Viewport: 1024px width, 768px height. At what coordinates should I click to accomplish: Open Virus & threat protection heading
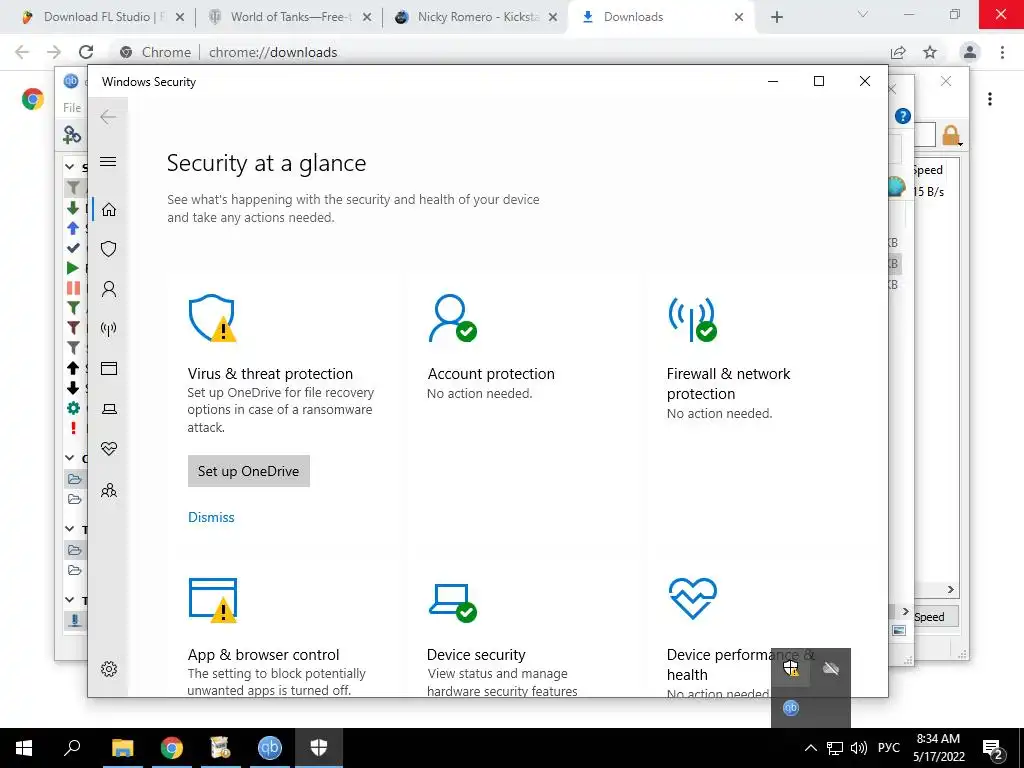270,374
